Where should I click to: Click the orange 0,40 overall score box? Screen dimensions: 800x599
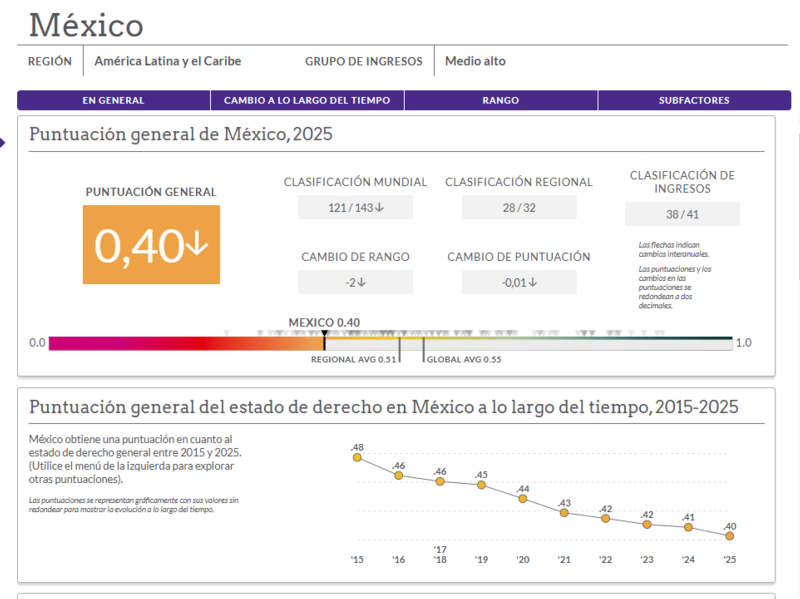(152, 245)
